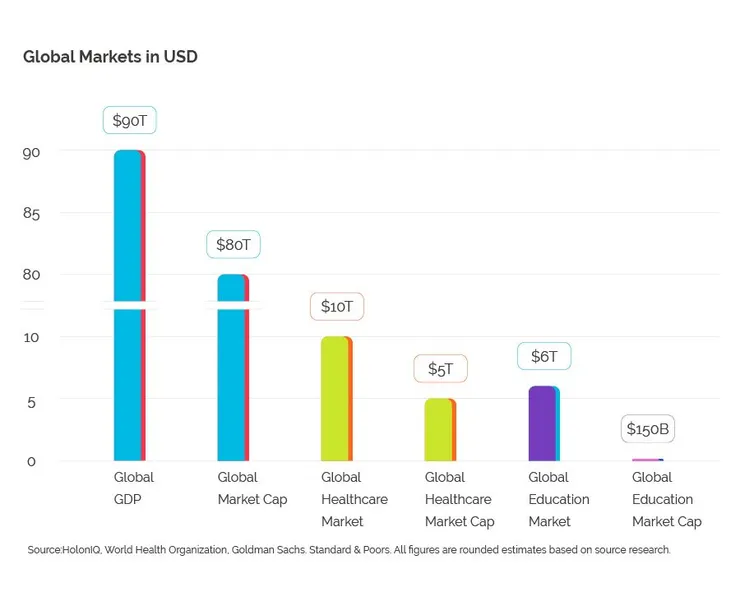Click the Global Healthcare Market axis label
Image resolution: width=740 pixels, height=592 pixels.
pyautogui.click(x=354, y=499)
